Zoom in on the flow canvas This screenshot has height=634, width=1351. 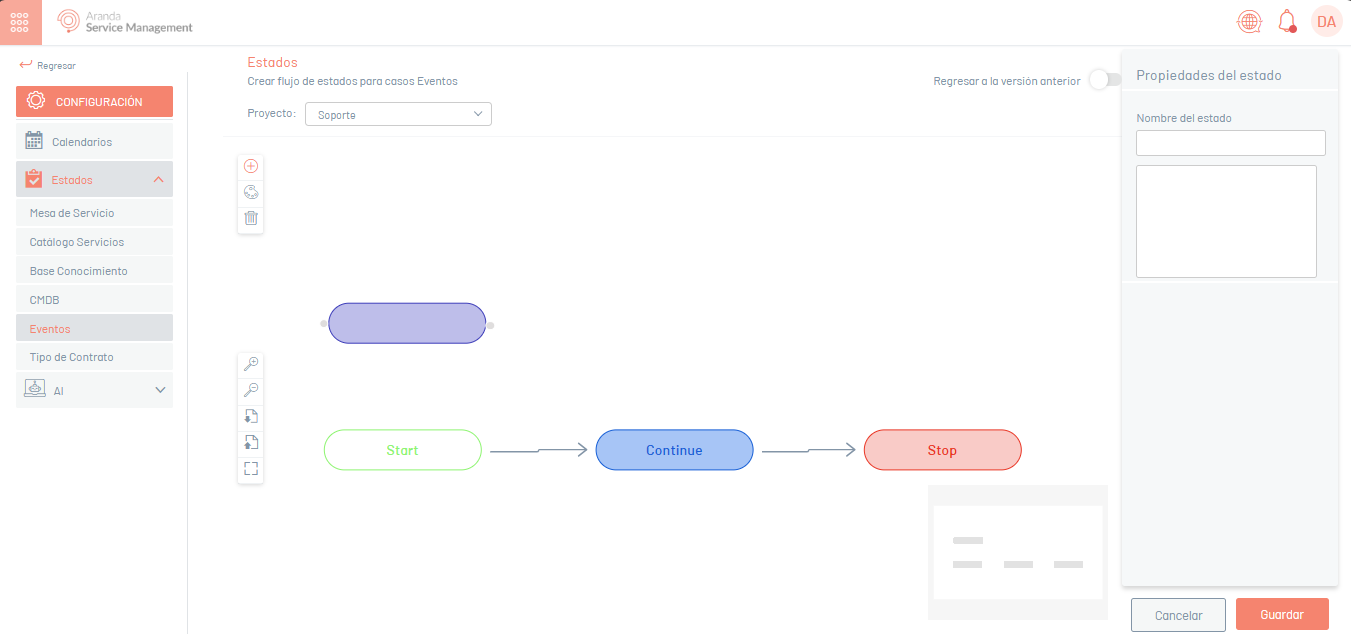[x=251, y=364]
